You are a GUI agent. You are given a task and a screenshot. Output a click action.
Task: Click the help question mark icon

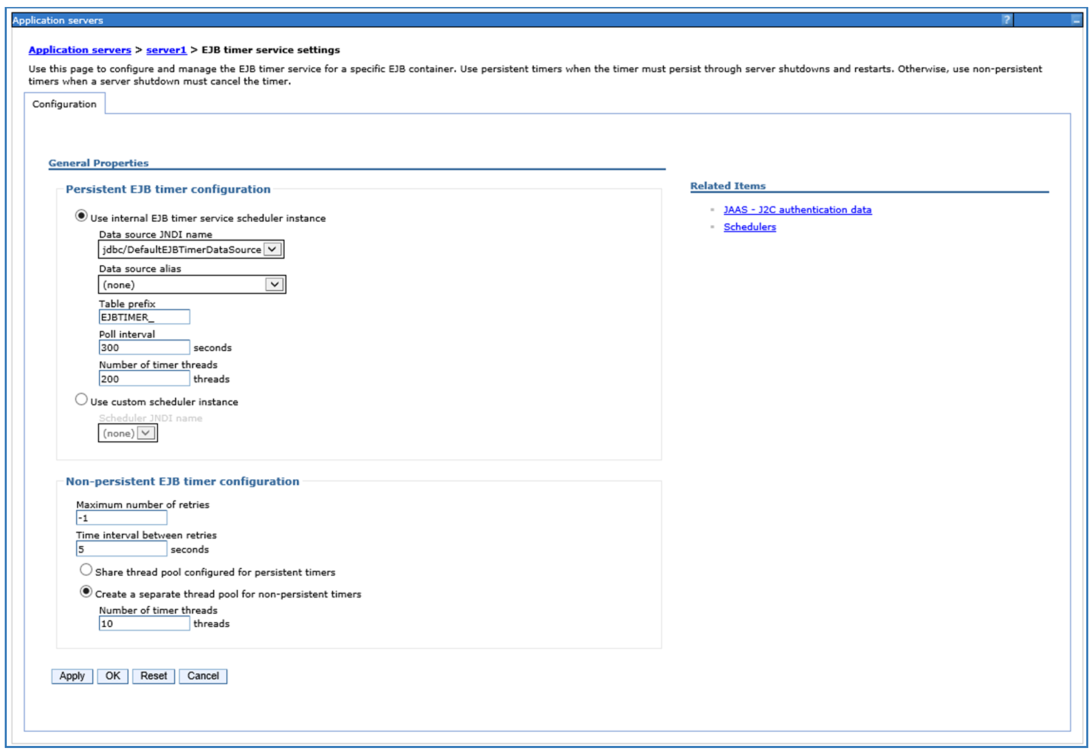tap(1006, 20)
